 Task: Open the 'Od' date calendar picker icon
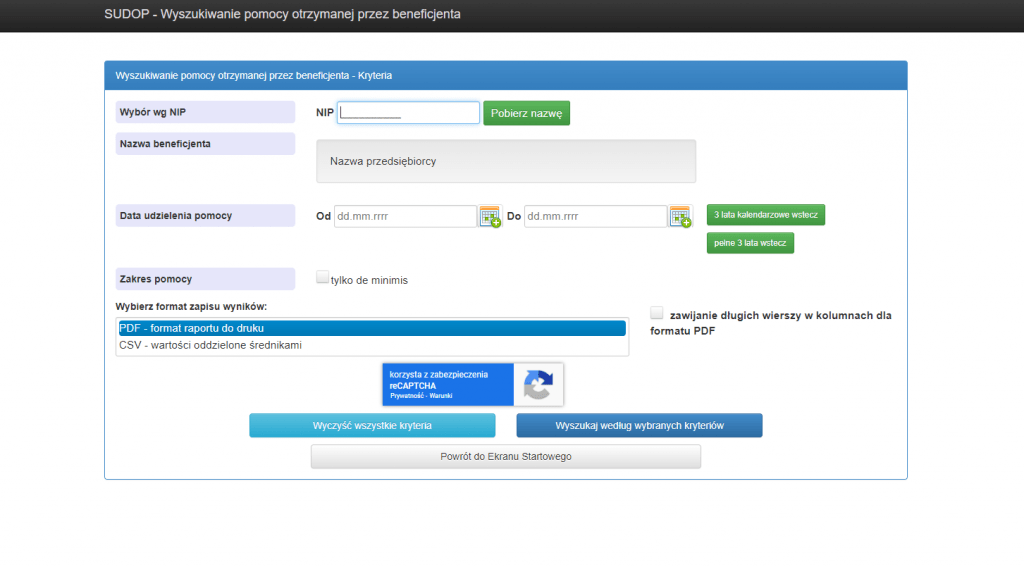[x=489, y=217]
